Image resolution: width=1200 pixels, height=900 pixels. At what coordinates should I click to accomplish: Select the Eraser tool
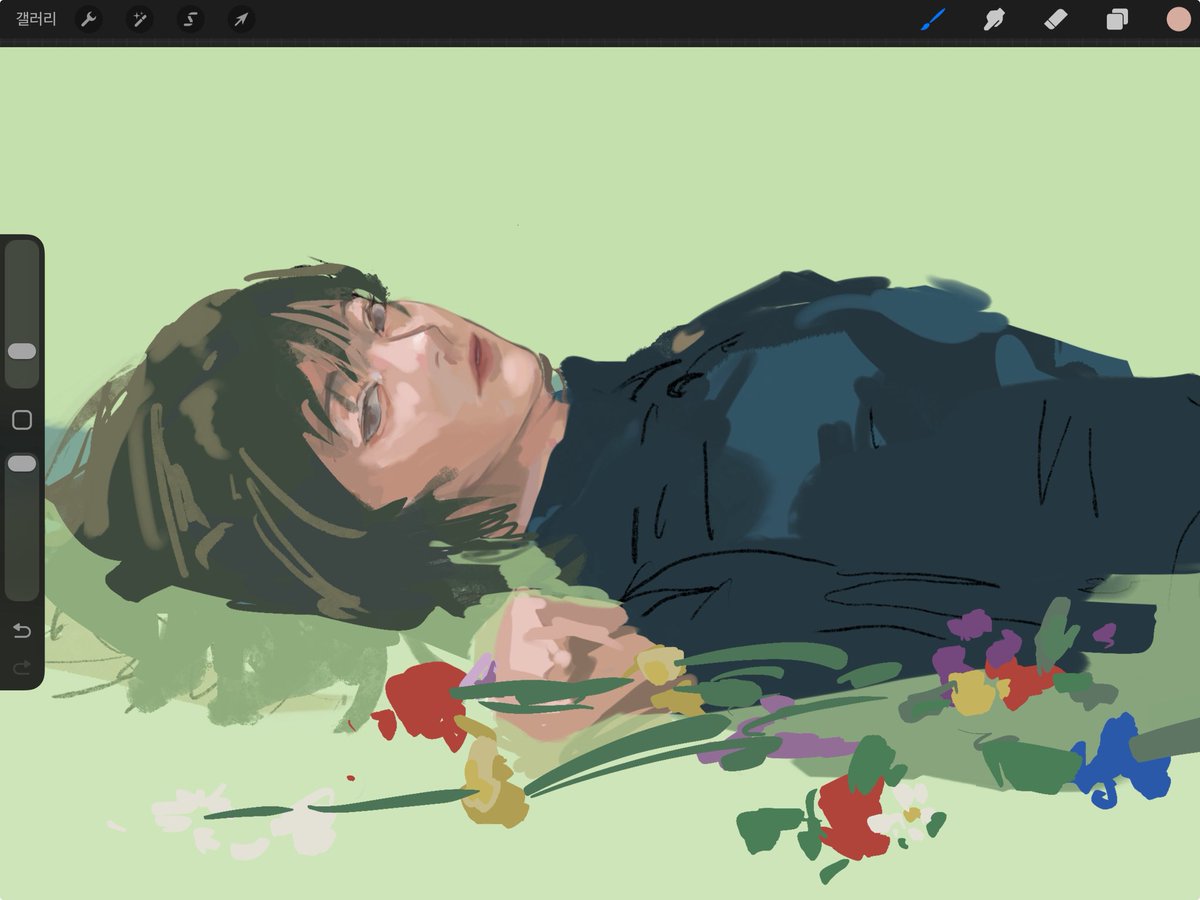coord(1055,19)
